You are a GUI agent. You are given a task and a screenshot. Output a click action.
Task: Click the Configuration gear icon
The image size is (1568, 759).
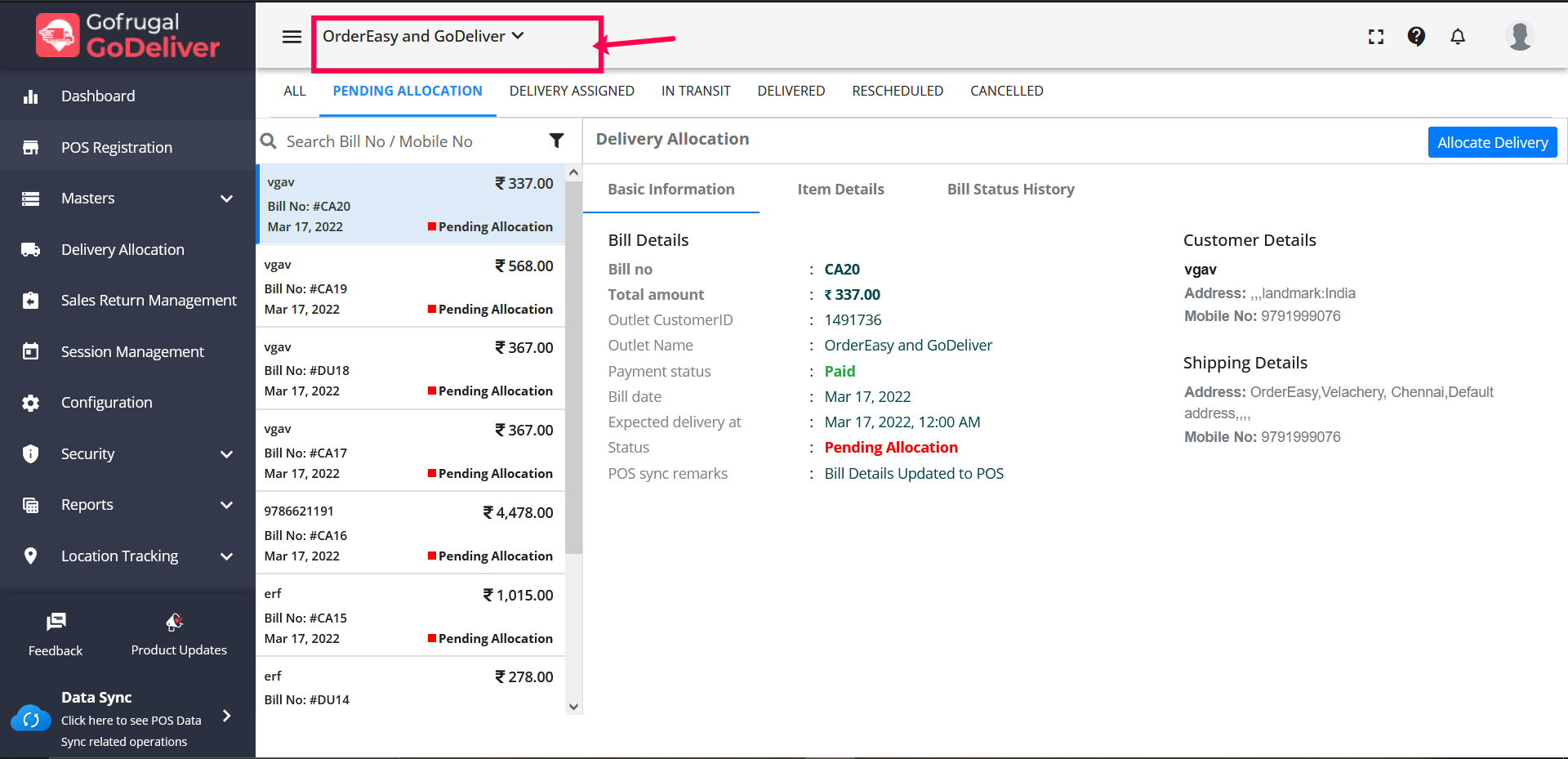pyautogui.click(x=31, y=403)
